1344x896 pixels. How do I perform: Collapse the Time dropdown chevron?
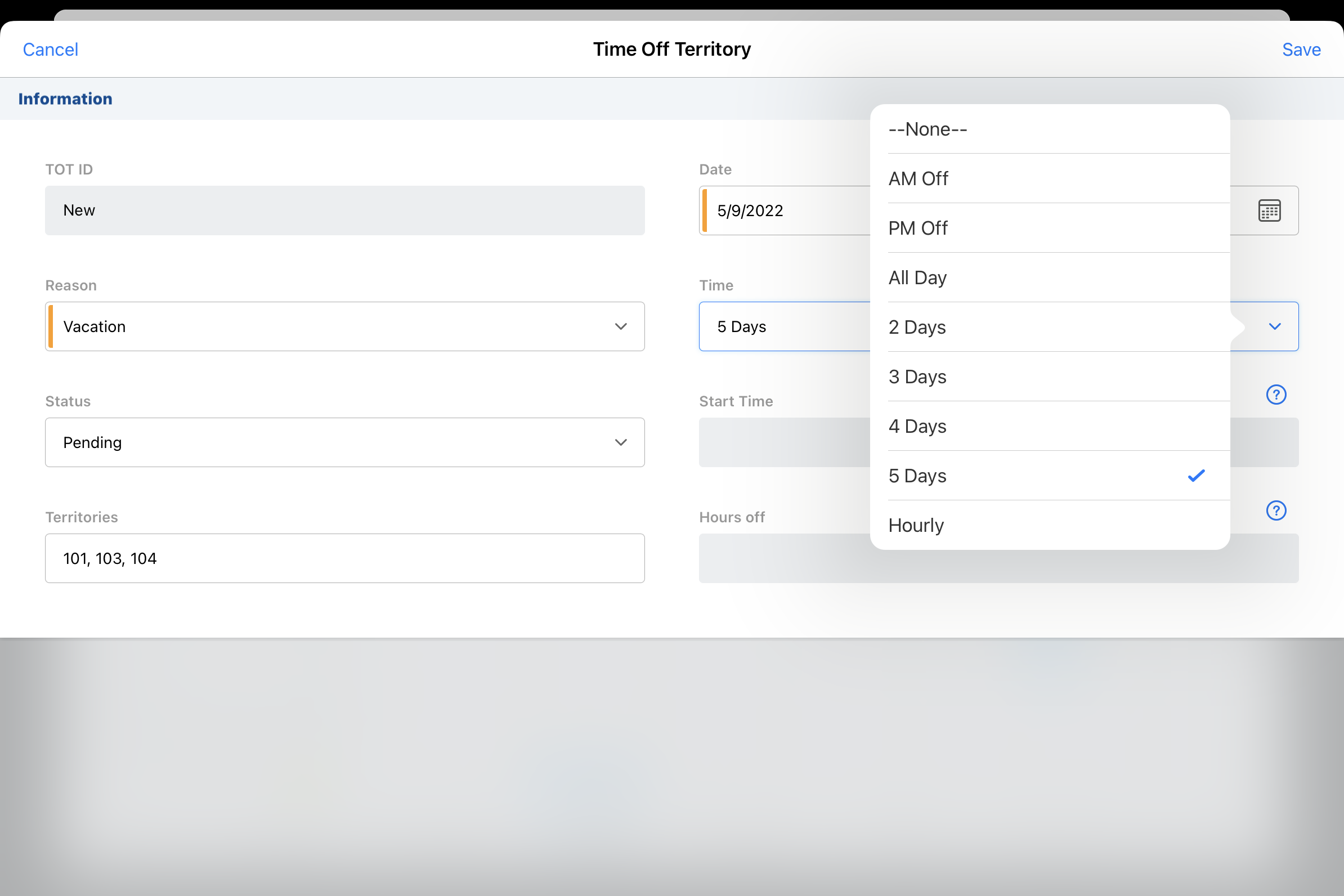1274,326
